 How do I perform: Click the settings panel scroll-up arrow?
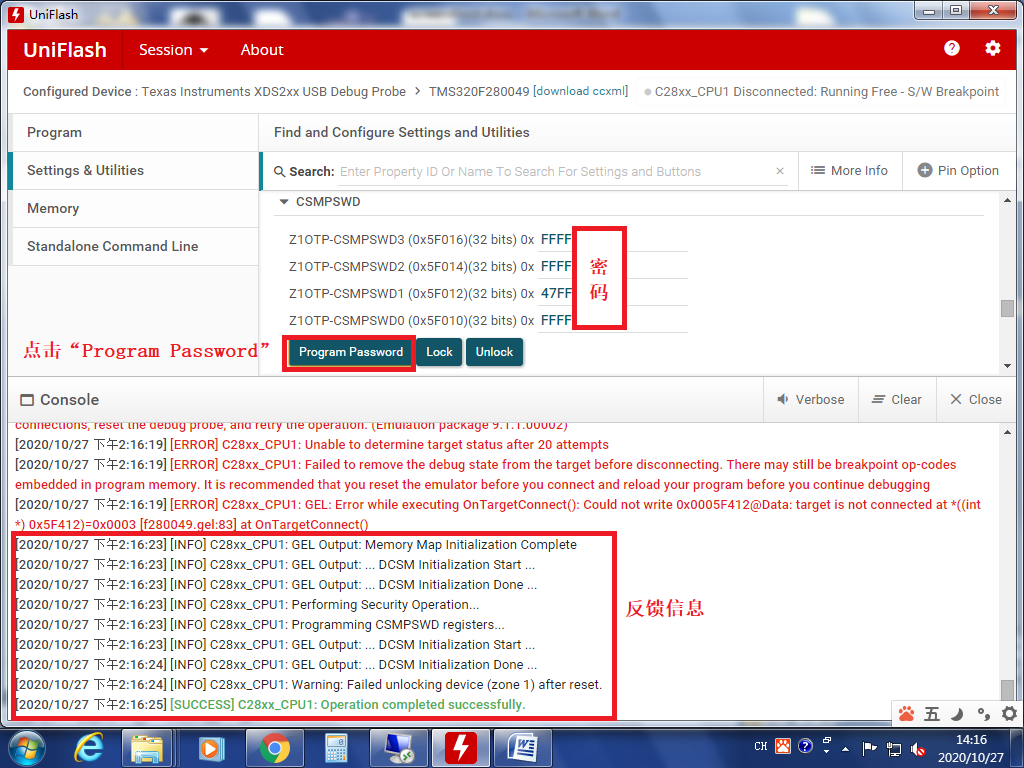(1007, 200)
